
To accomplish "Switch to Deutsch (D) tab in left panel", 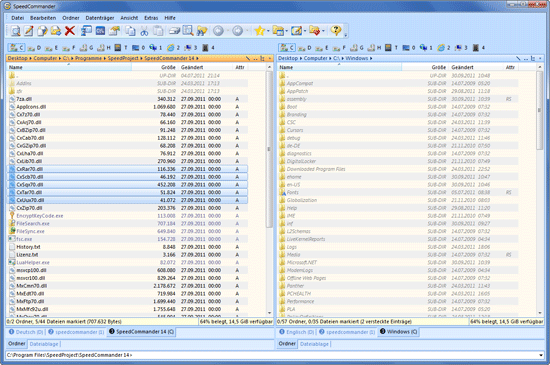I will [x=26, y=332].
